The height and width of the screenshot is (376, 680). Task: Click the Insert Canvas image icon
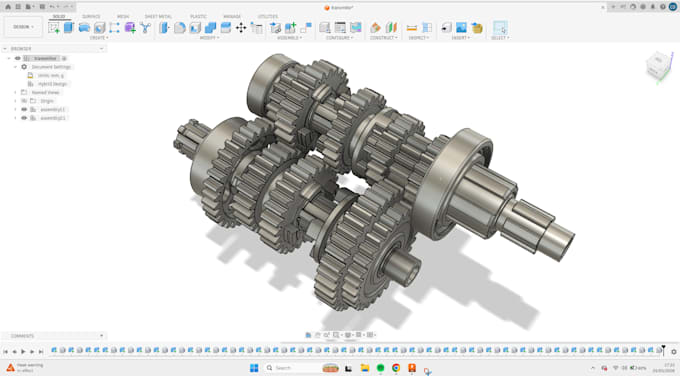(x=461, y=28)
